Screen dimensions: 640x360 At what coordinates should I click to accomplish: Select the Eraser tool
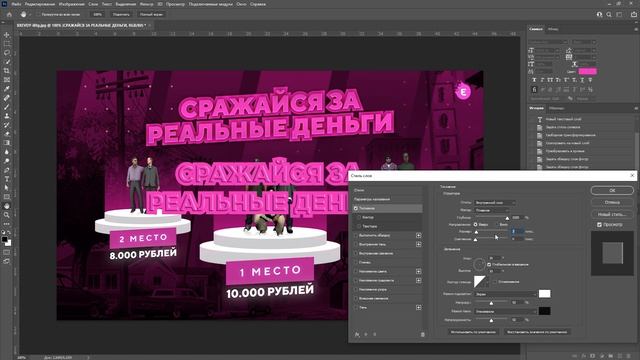pyautogui.click(x=7, y=134)
